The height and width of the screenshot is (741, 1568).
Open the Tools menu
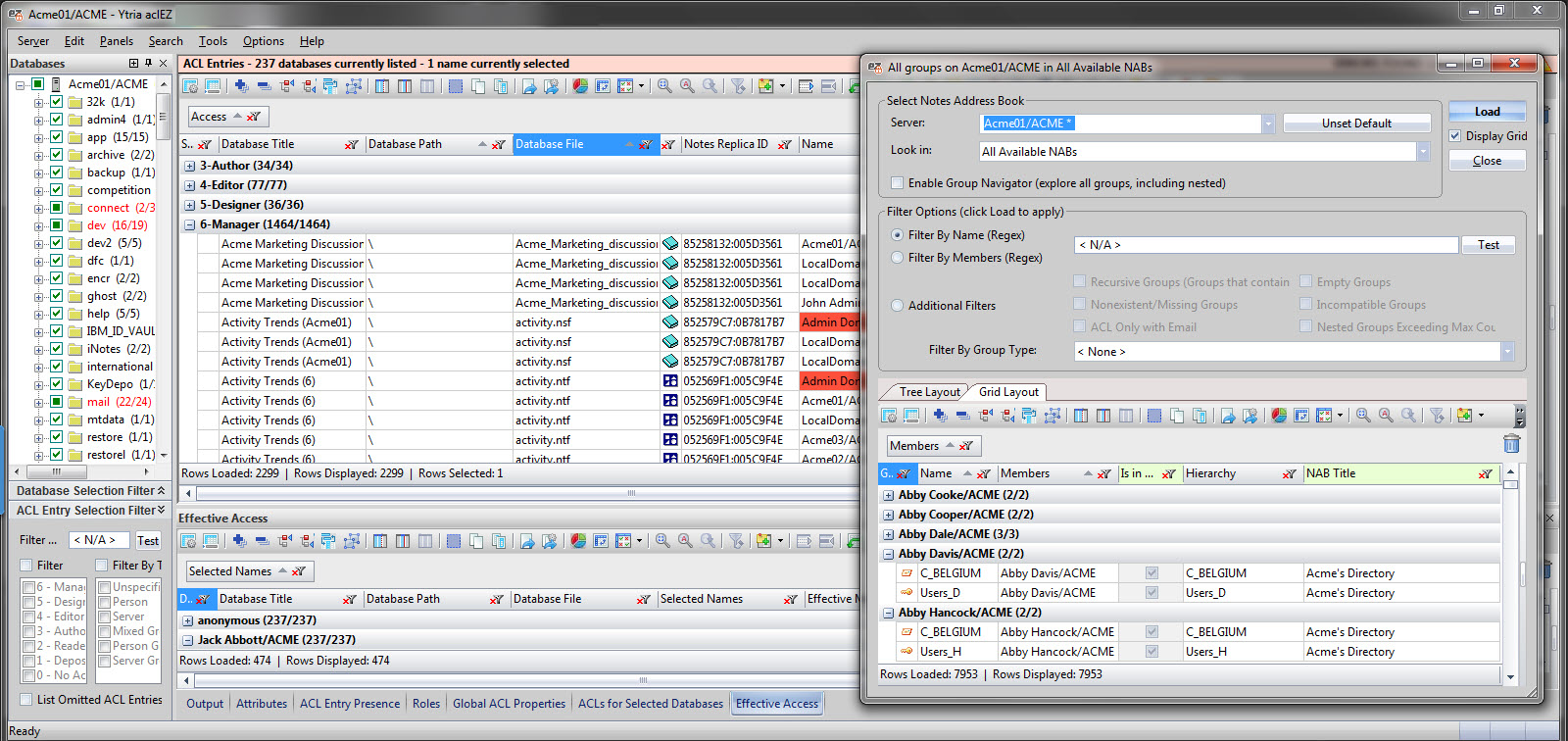[213, 41]
